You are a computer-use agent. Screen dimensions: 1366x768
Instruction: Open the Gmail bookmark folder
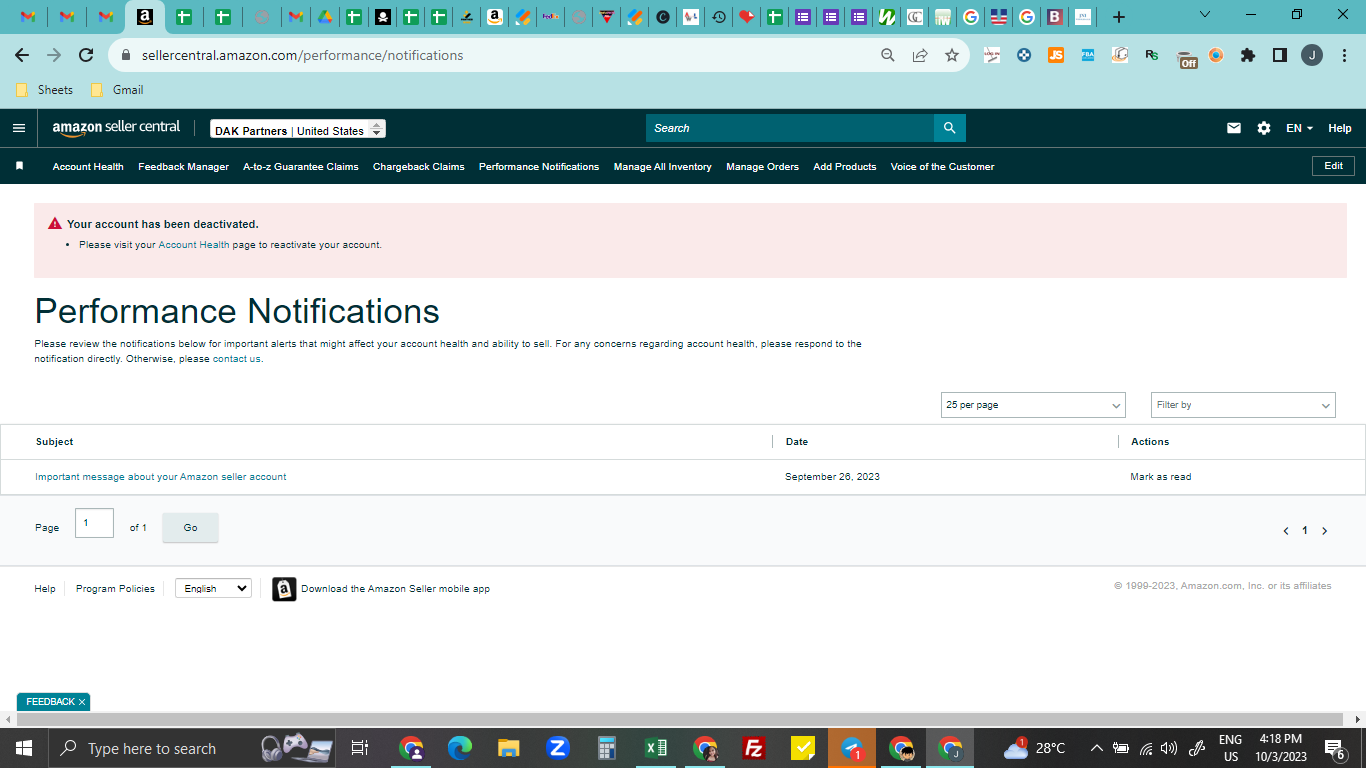click(117, 90)
